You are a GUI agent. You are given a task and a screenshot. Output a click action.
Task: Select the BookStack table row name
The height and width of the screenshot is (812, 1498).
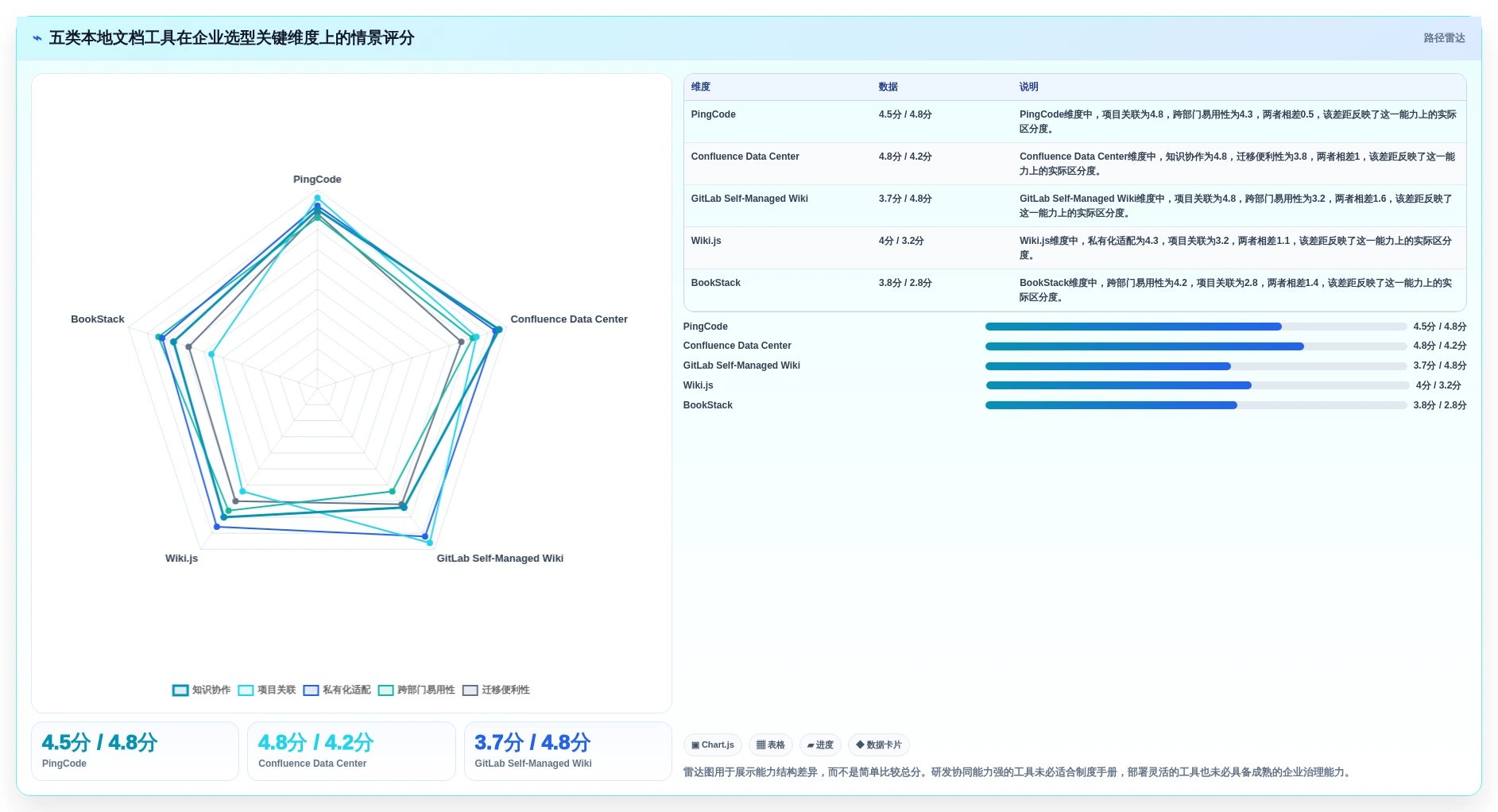tap(716, 283)
